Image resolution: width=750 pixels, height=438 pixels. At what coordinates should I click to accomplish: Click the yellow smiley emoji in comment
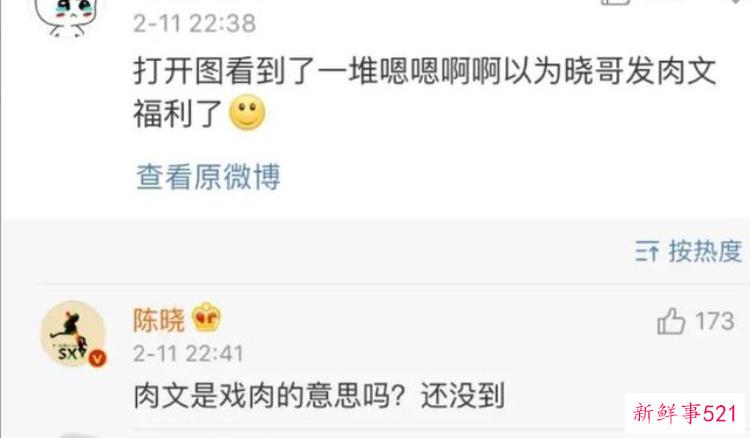coord(247,112)
